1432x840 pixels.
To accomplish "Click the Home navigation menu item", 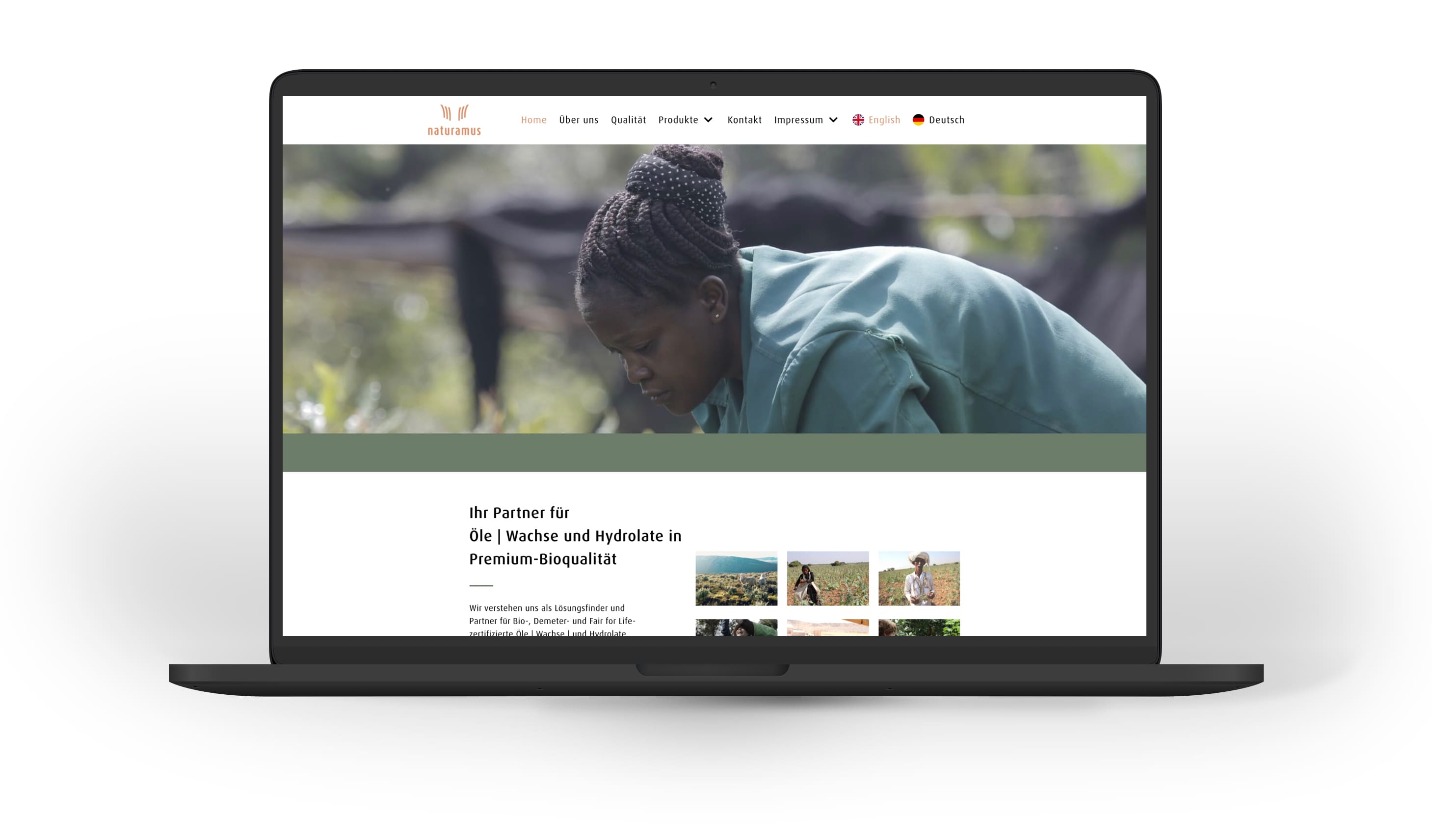I will (533, 119).
